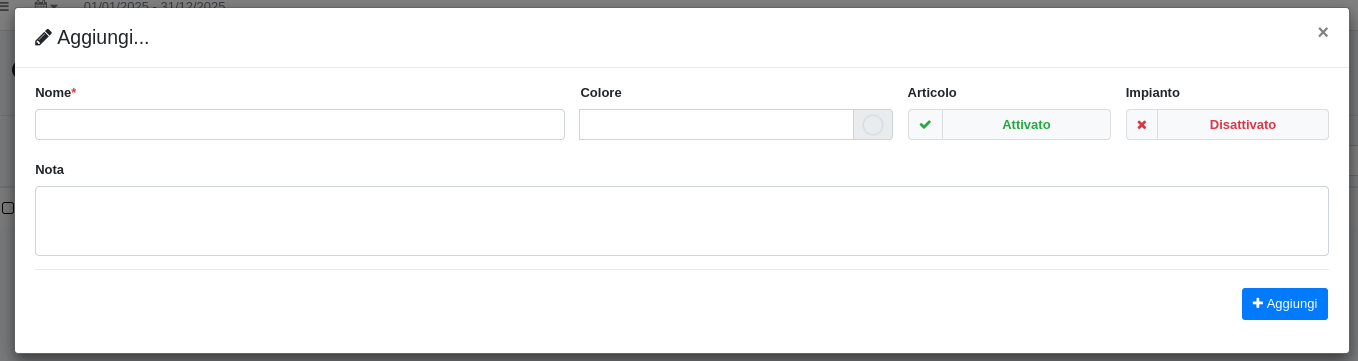1358x361 pixels.
Task: Close the Aggiungi dialog with the X
Action: tap(1323, 32)
